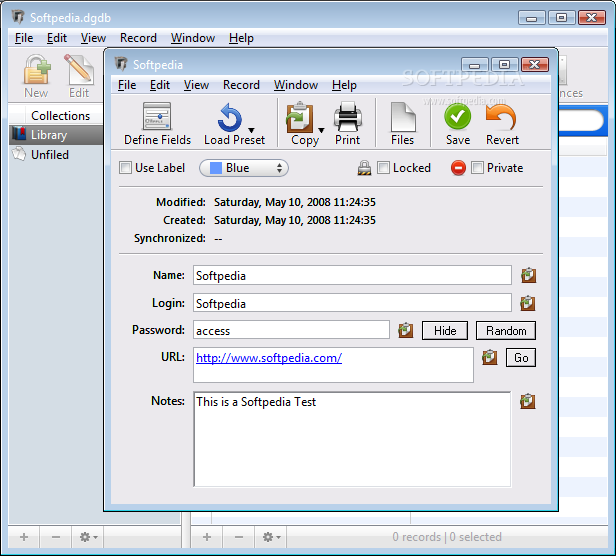Screen dimensions: 616x556
Task: Open View menu in the Softpedia record window
Action: 196,85
